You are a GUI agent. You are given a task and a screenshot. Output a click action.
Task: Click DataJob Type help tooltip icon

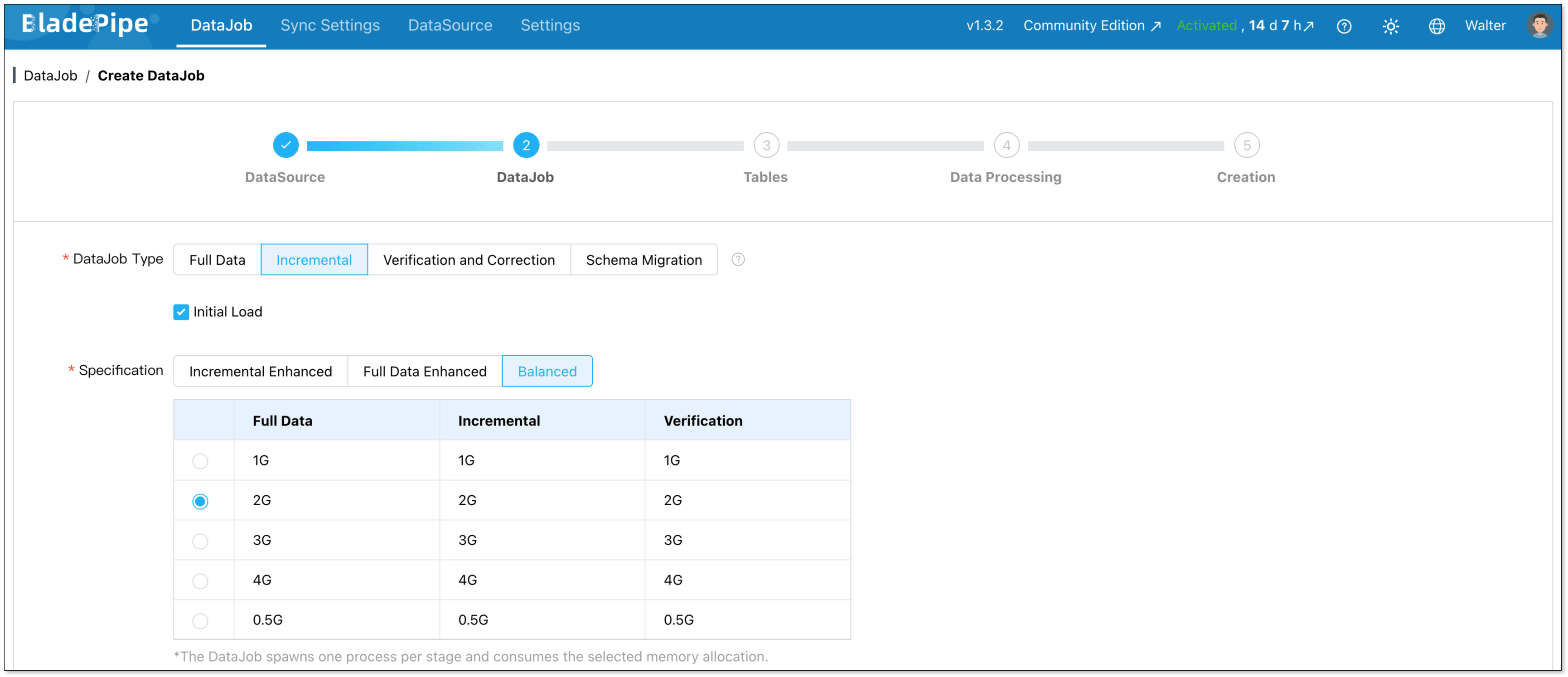pos(738,259)
